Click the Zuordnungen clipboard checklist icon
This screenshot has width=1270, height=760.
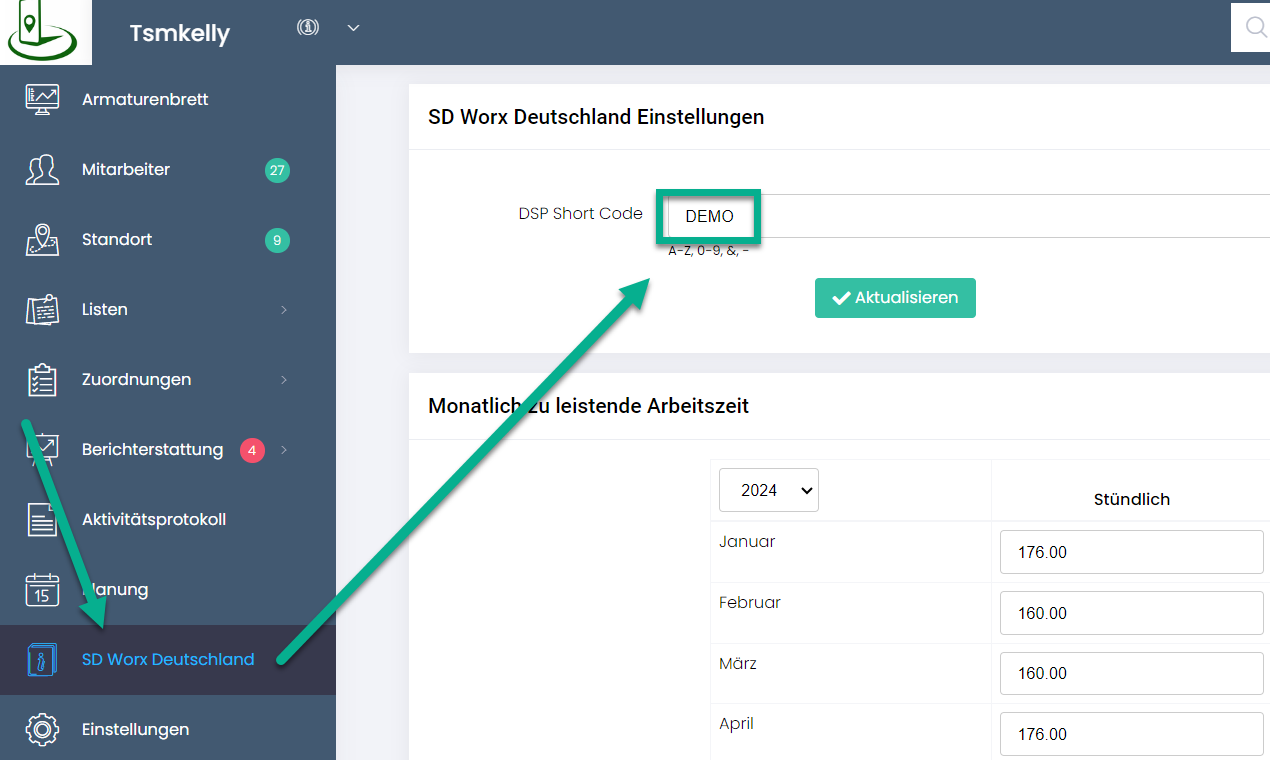[x=42, y=380]
